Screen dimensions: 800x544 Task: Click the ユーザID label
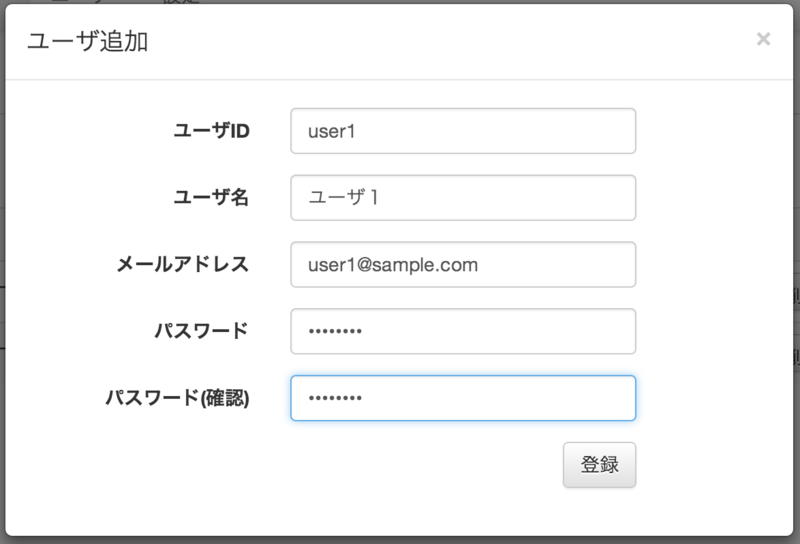coord(211,131)
